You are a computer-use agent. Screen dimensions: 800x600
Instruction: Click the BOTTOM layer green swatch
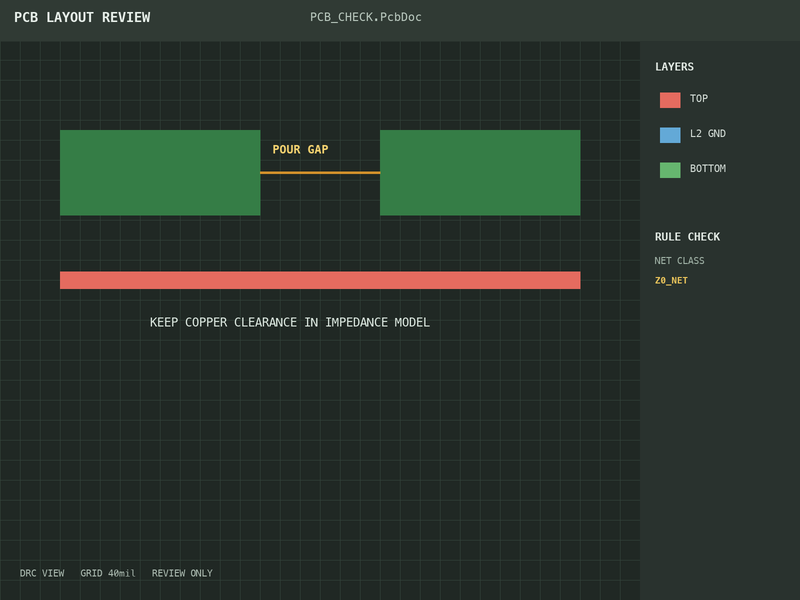click(x=670, y=170)
